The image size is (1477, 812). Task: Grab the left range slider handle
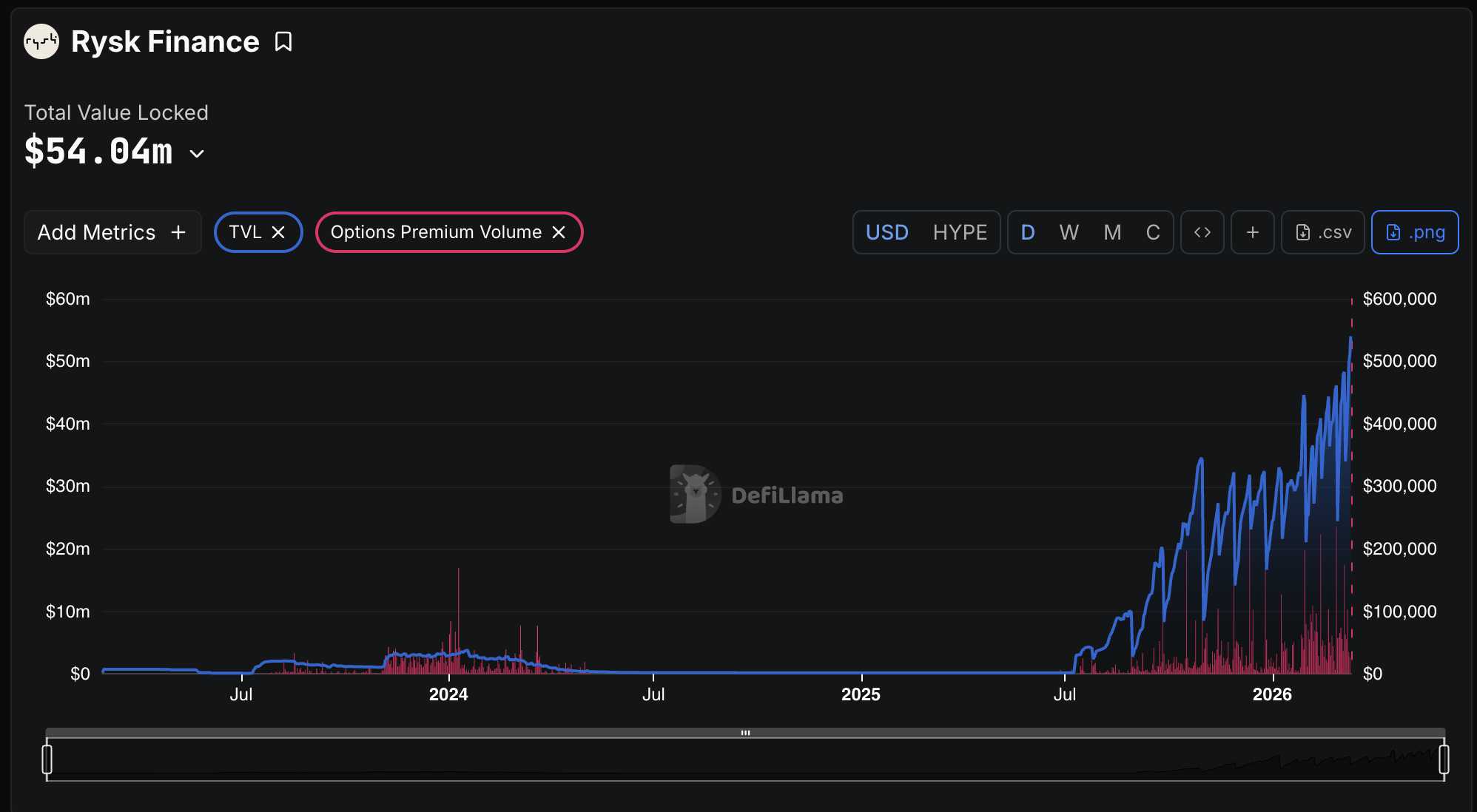click(47, 759)
